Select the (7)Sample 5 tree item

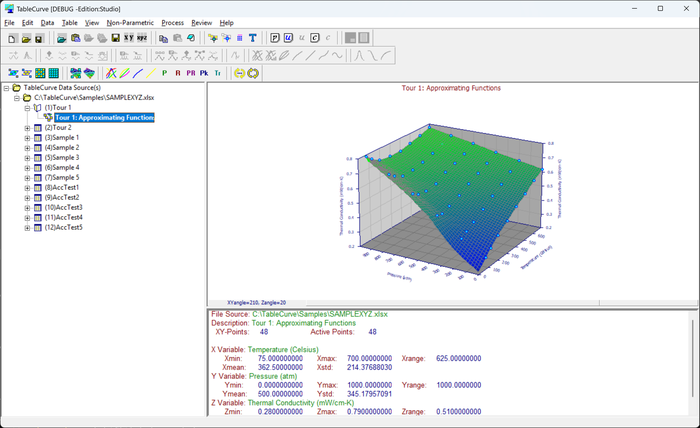(x=62, y=178)
